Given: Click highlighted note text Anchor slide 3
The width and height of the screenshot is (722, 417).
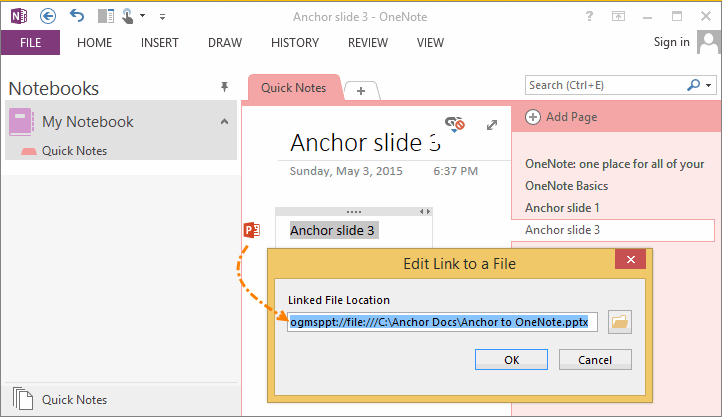Looking at the screenshot, I should (x=332, y=230).
